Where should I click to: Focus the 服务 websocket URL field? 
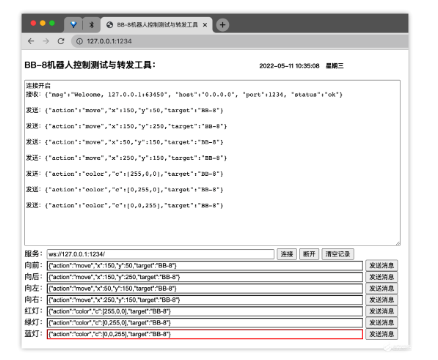[161, 254]
